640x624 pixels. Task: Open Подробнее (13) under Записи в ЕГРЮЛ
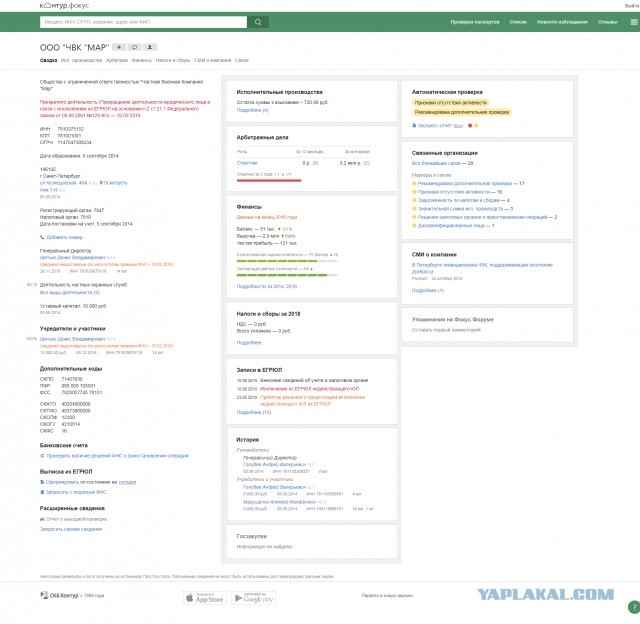[x=253, y=413]
